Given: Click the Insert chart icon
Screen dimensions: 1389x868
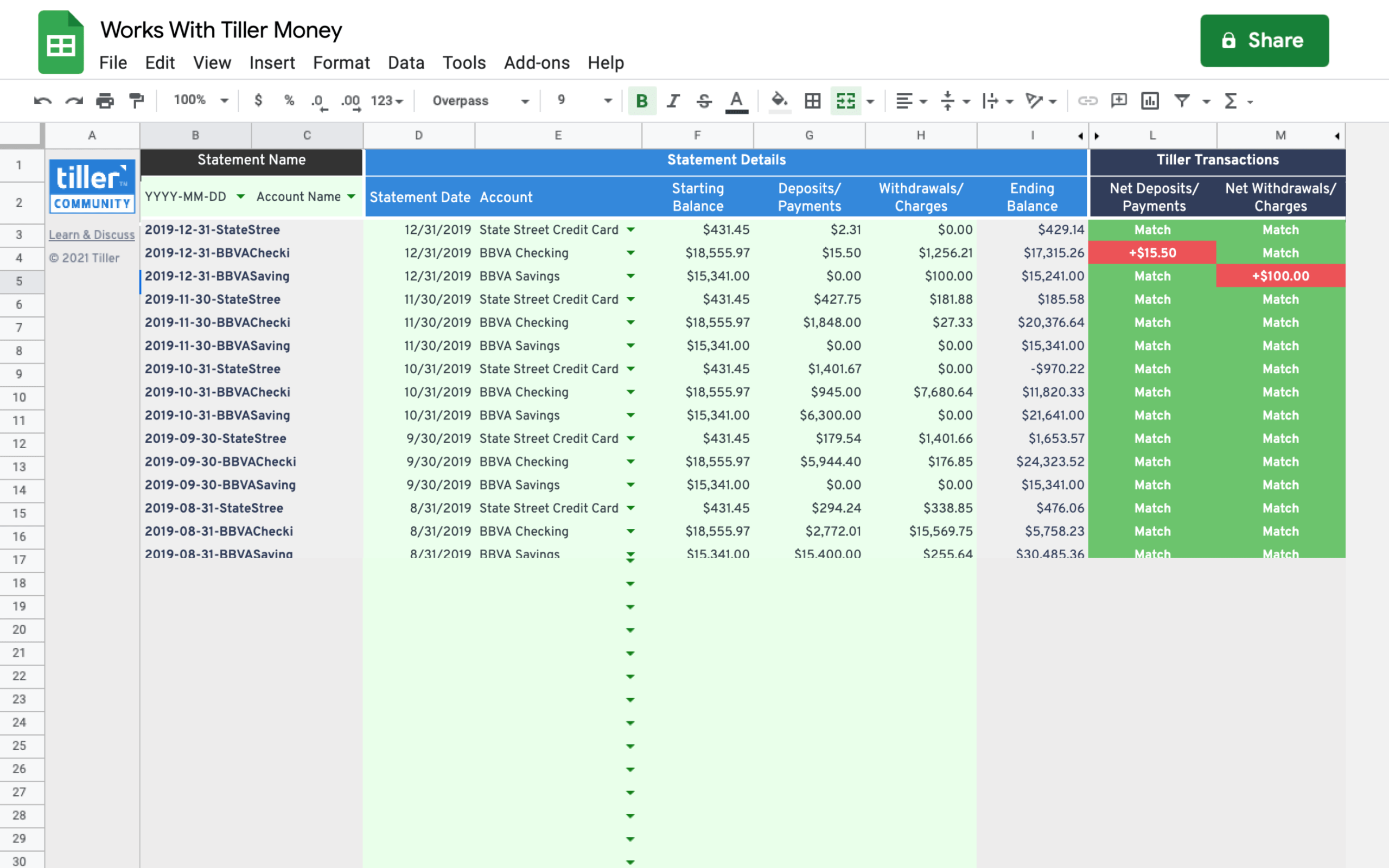Looking at the screenshot, I should click(x=1150, y=101).
